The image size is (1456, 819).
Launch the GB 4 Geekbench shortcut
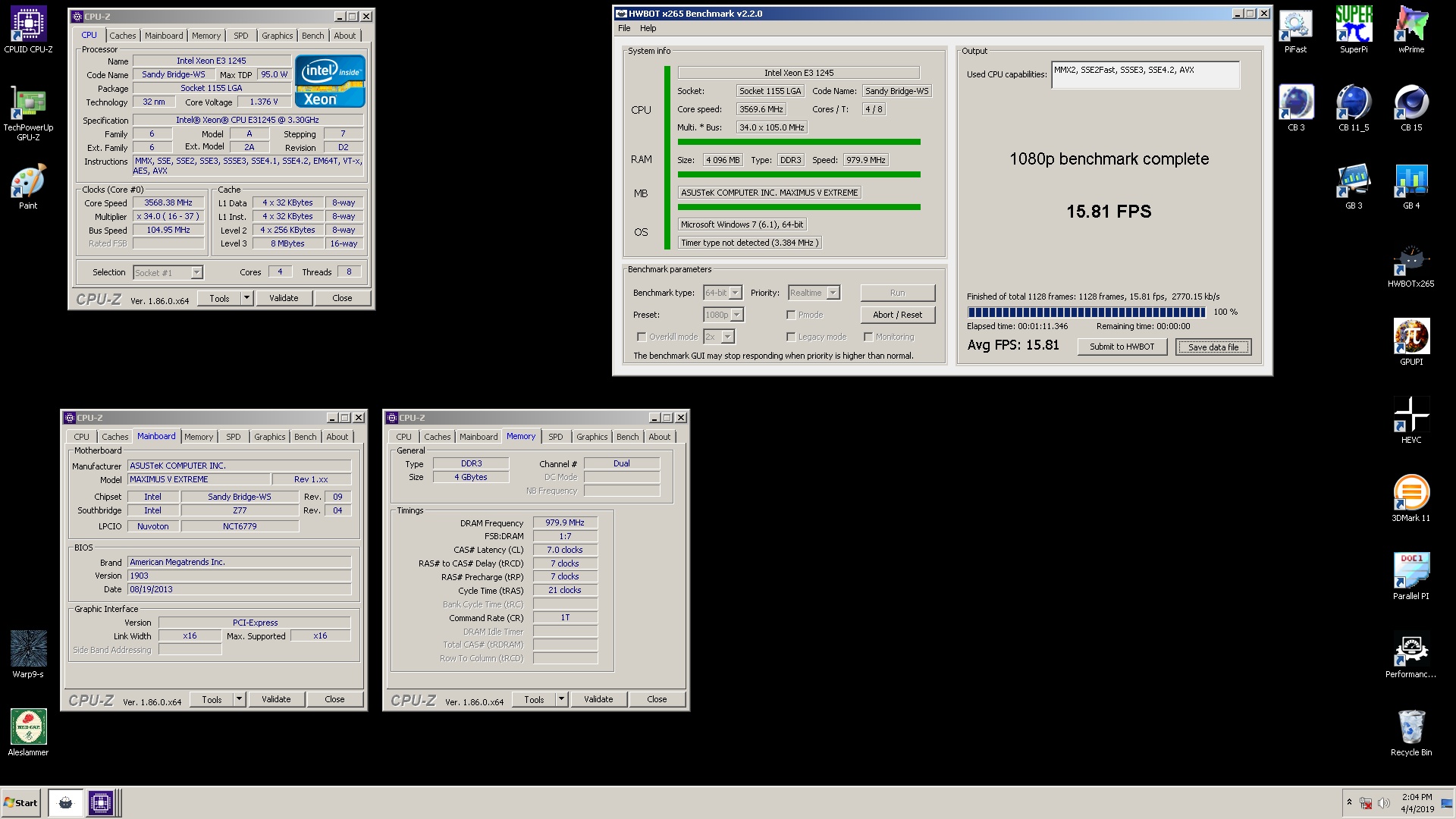(1411, 187)
